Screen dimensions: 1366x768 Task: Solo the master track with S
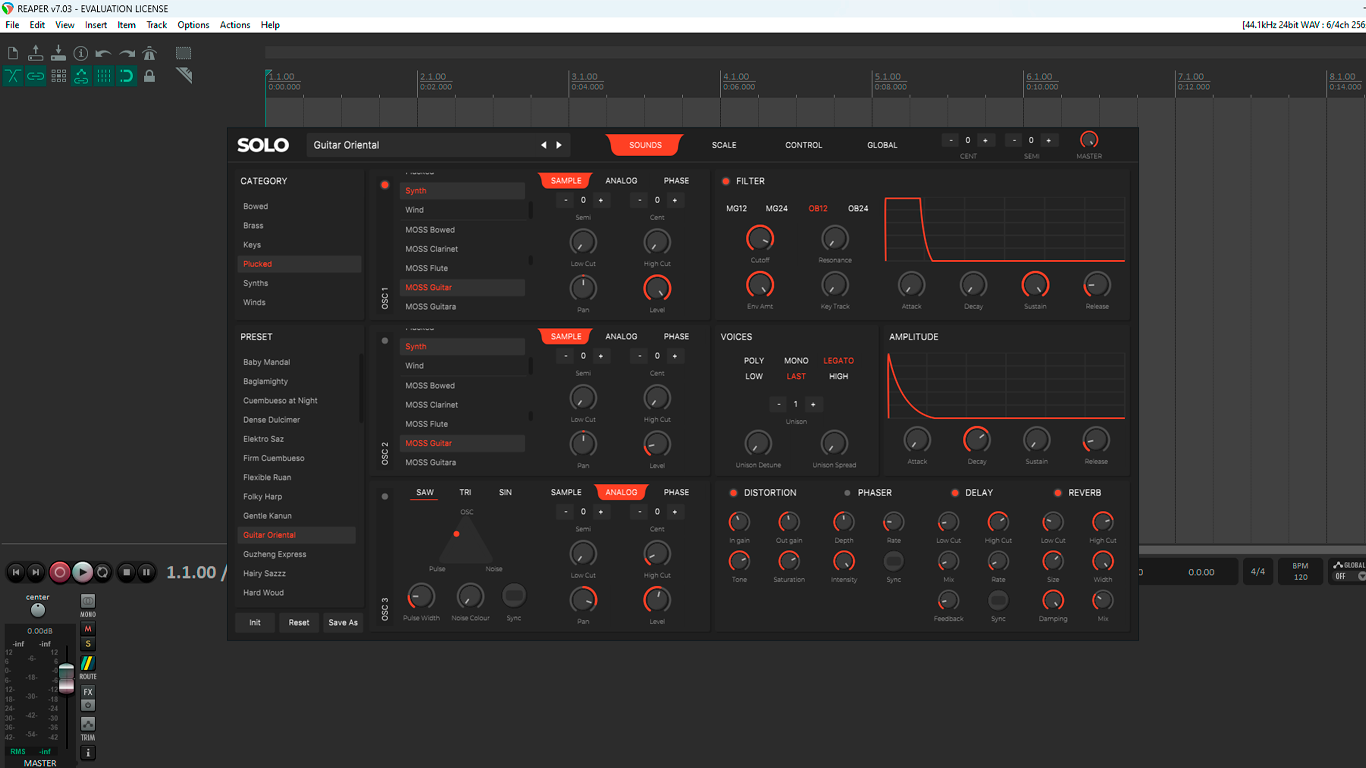(88, 644)
